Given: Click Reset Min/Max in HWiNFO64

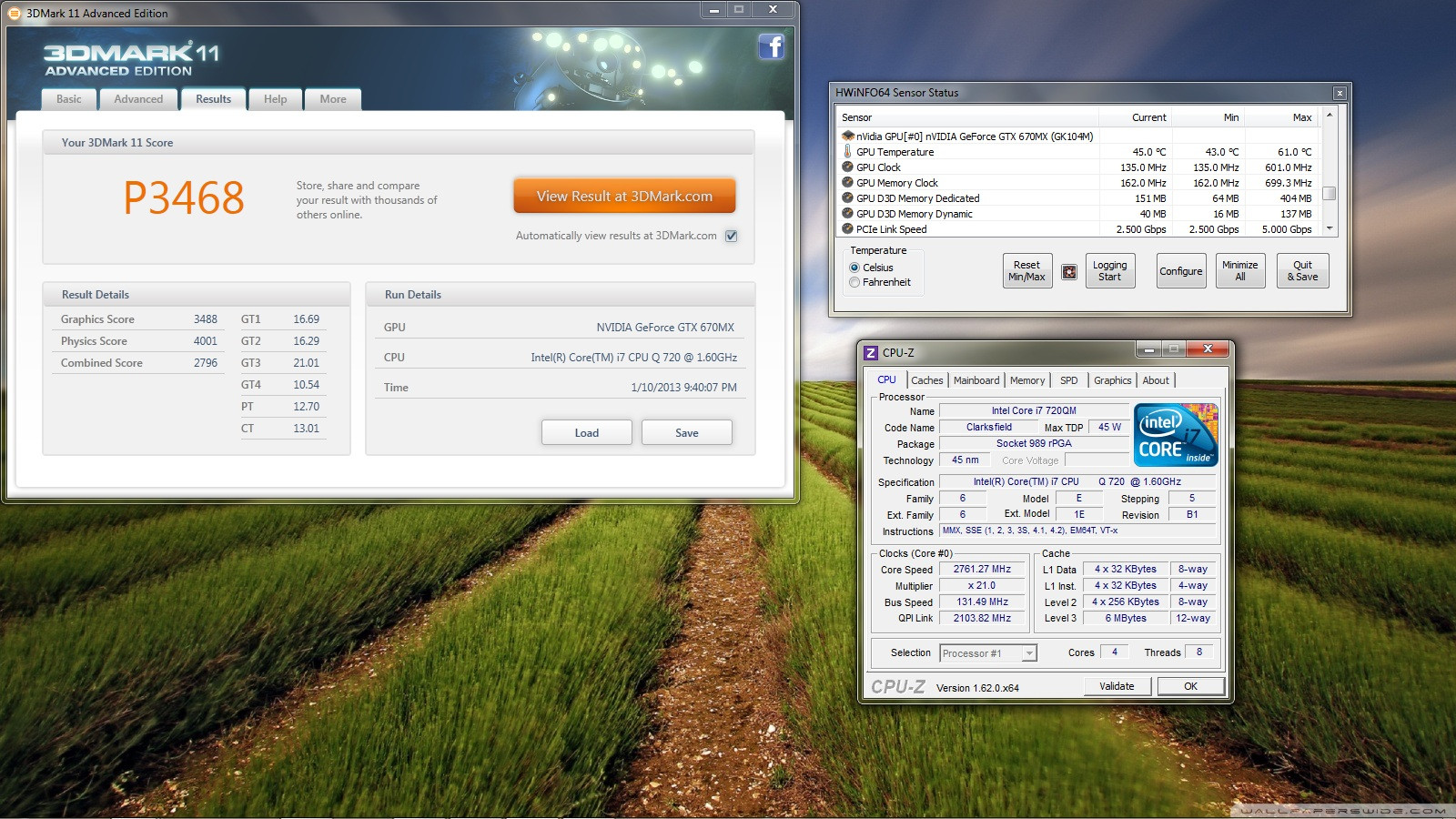Looking at the screenshot, I should coord(1027,271).
